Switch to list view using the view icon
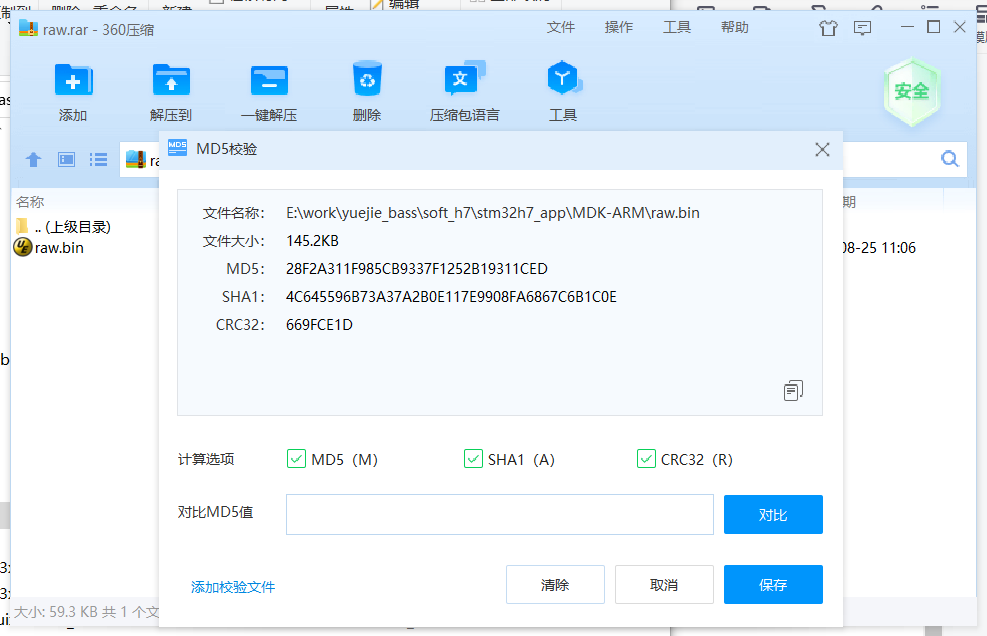The image size is (987, 636). tap(98, 159)
